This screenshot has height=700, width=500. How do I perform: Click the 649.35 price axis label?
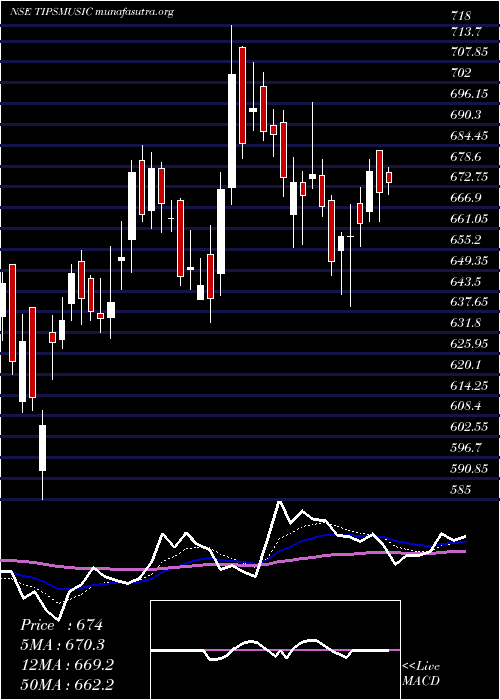coord(469,260)
